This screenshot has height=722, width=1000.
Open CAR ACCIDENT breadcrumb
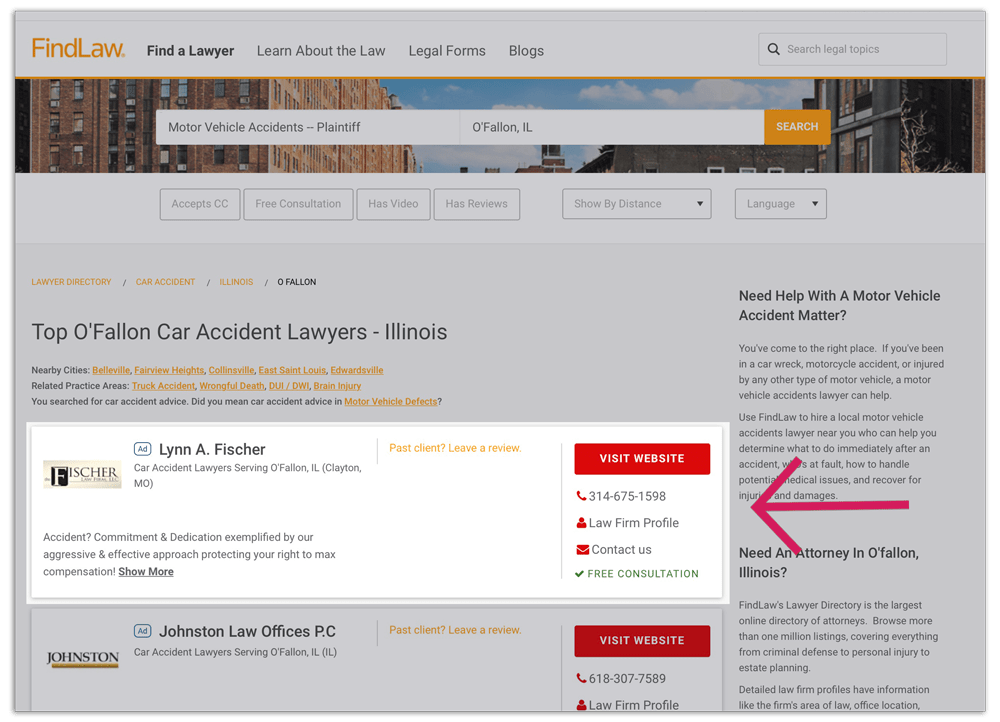pyautogui.click(x=165, y=282)
